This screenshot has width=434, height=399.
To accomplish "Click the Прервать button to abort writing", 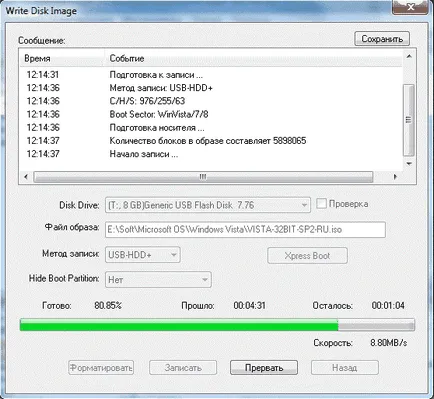I will (264, 368).
